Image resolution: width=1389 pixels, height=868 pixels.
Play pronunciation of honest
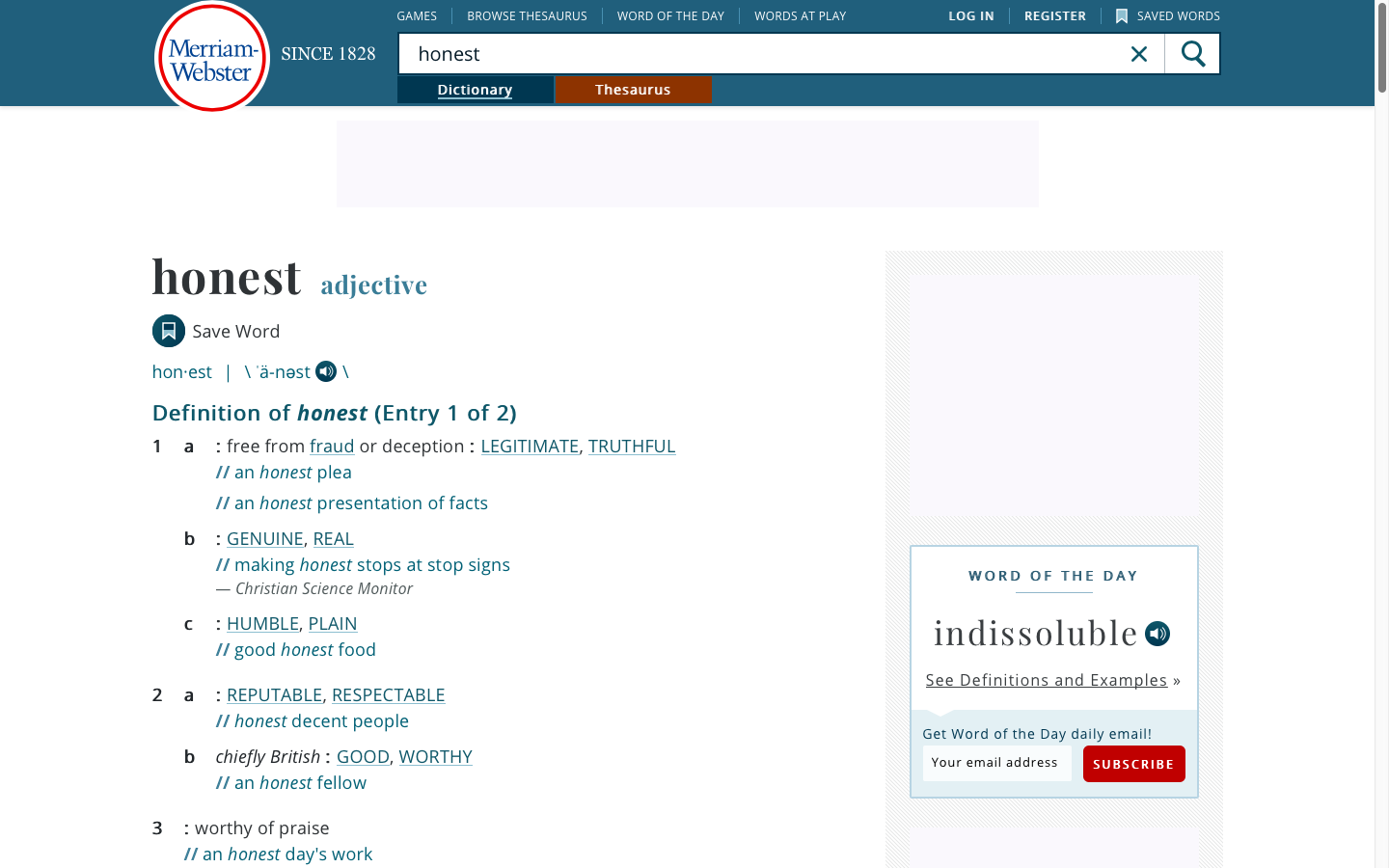tap(326, 371)
